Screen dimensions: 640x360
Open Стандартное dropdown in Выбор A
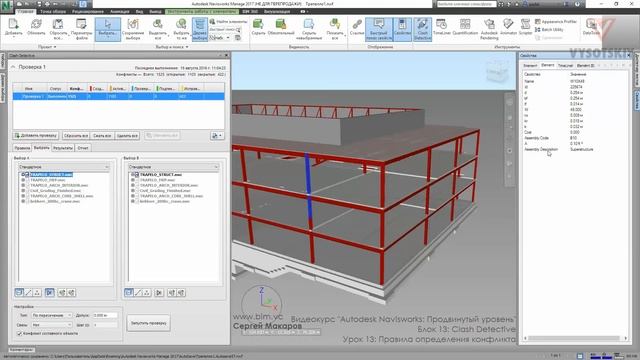pos(64,167)
